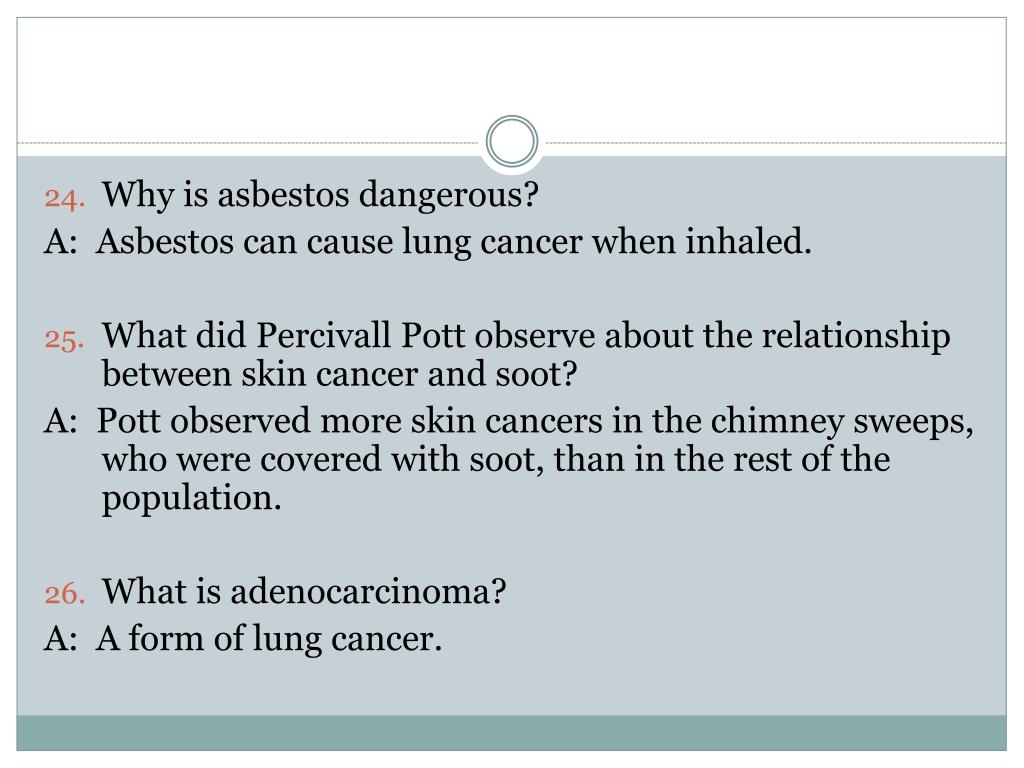Click the line 'Pott observed more skin cancers'
Screen dimensions: 1024x768
pyautogui.click(x=536, y=421)
